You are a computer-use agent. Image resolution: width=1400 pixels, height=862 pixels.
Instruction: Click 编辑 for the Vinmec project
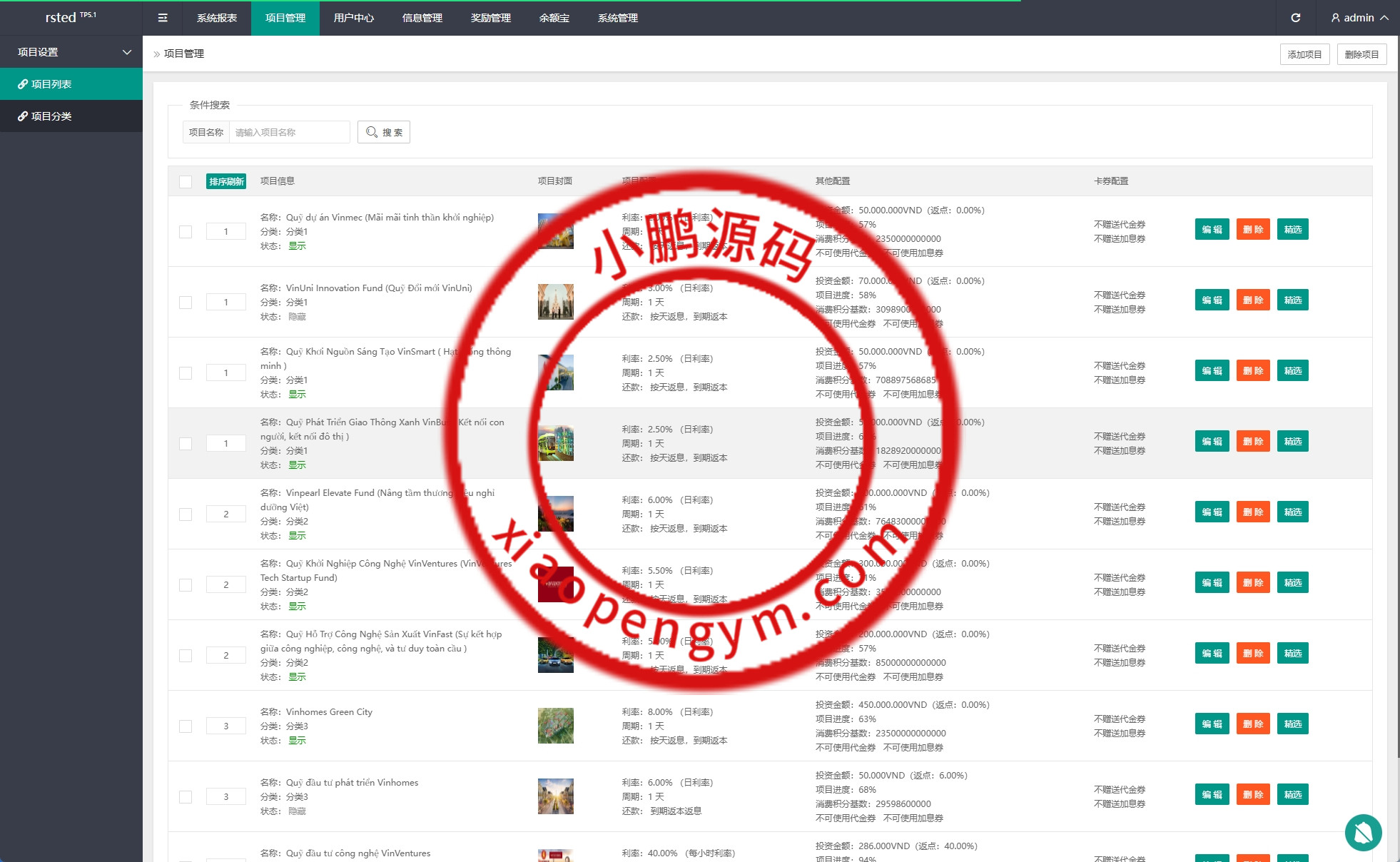coord(1212,229)
